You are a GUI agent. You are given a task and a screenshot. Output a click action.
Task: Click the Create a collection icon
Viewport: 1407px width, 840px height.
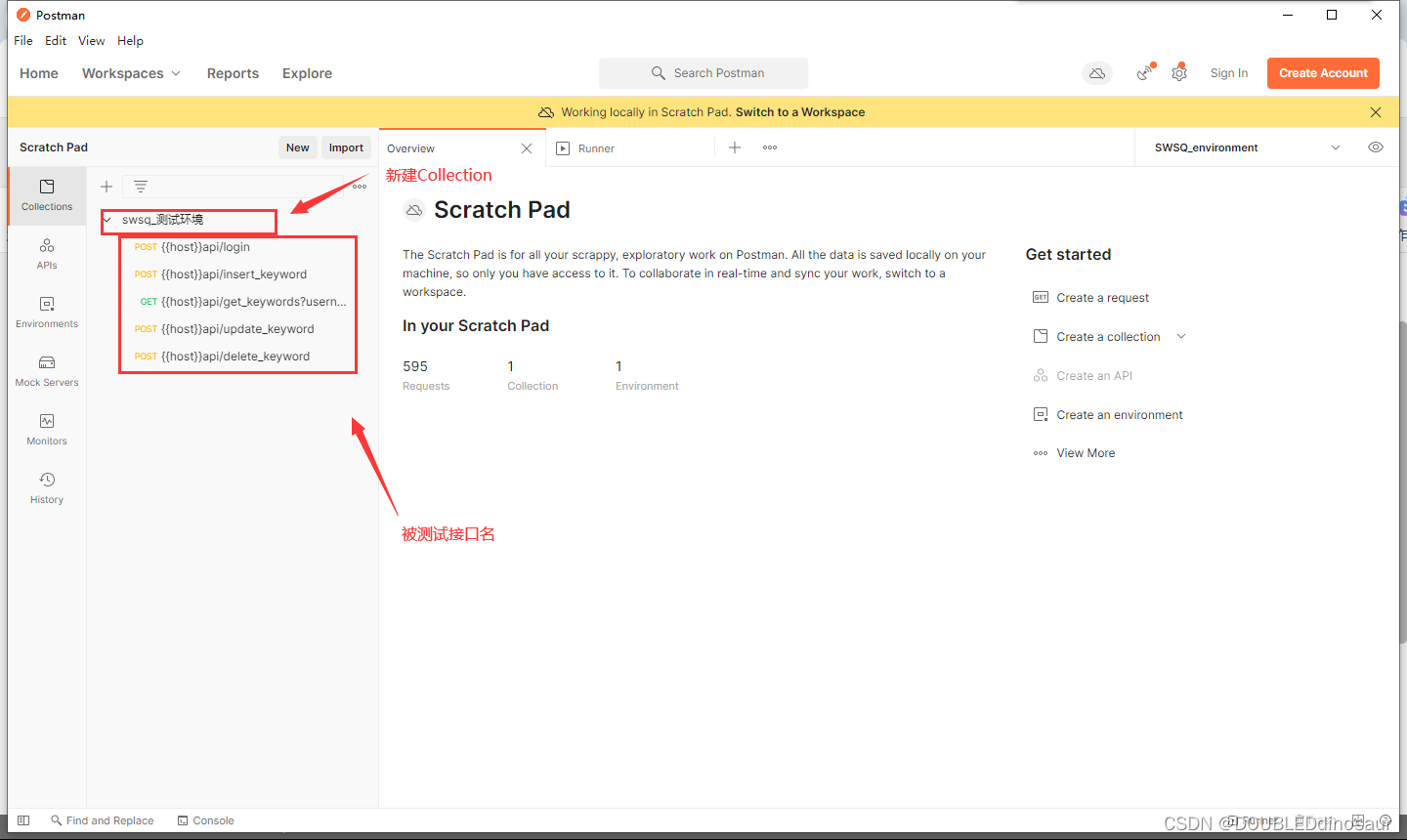[1041, 336]
